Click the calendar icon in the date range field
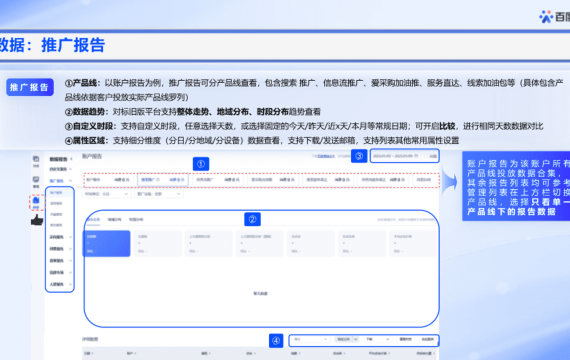Screen dimensions: 570x360 [417, 156]
